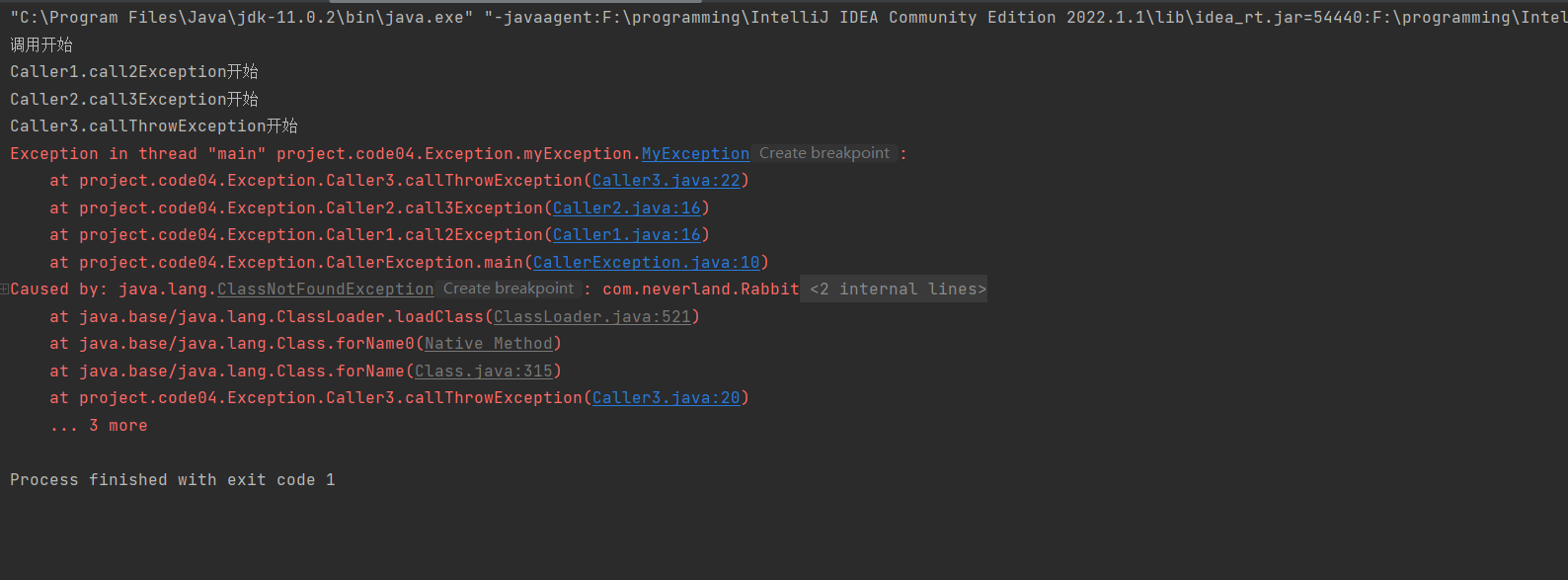1568x580 pixels.
Task: Click 'project.code04.Exception.CallerException.main' text
Action: point(301,263)
